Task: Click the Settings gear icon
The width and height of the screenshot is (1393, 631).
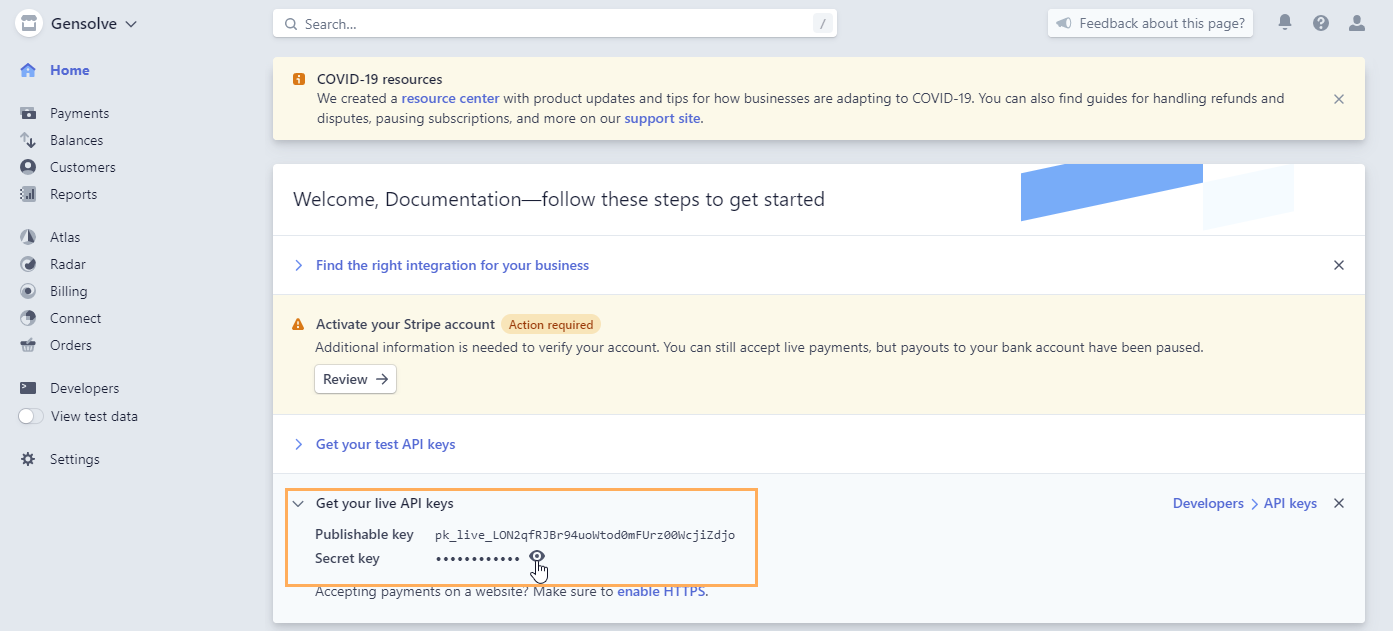Action: tap(28, 459)
